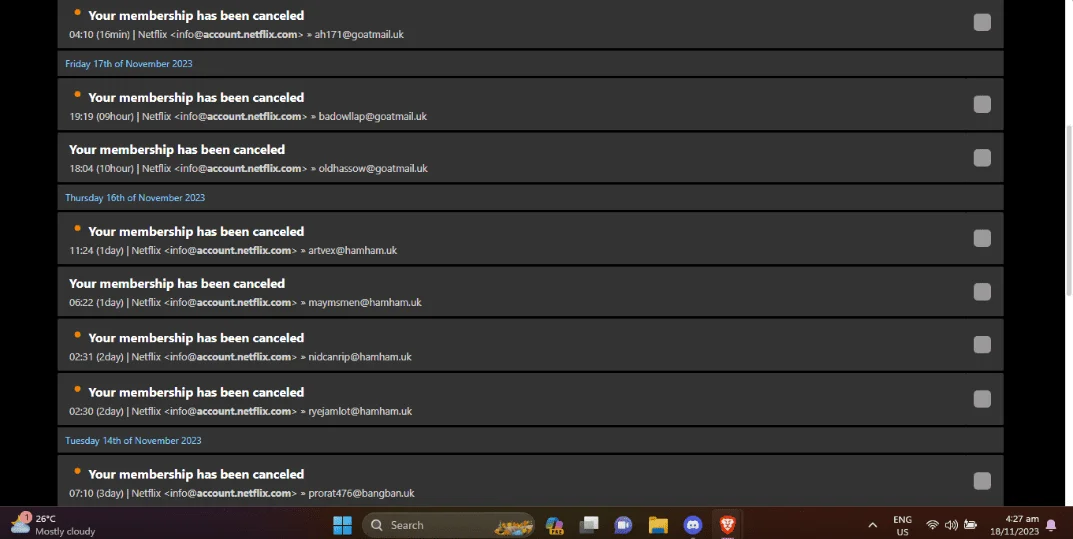Tick checkbox for badowllap@goatmail.uk email
Screen dimensions: 1073x539
982,104
